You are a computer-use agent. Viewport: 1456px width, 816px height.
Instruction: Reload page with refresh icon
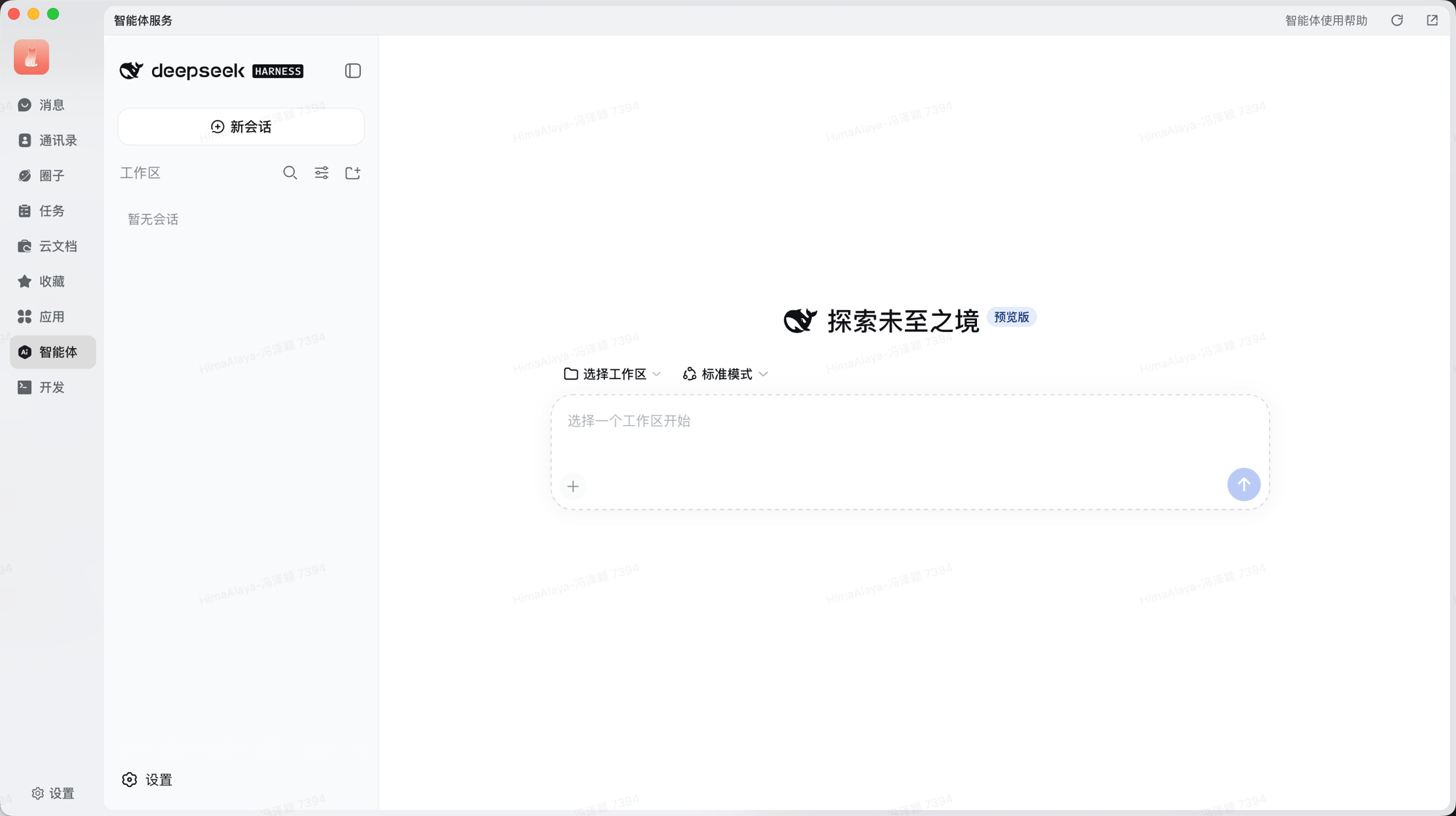1397,20
